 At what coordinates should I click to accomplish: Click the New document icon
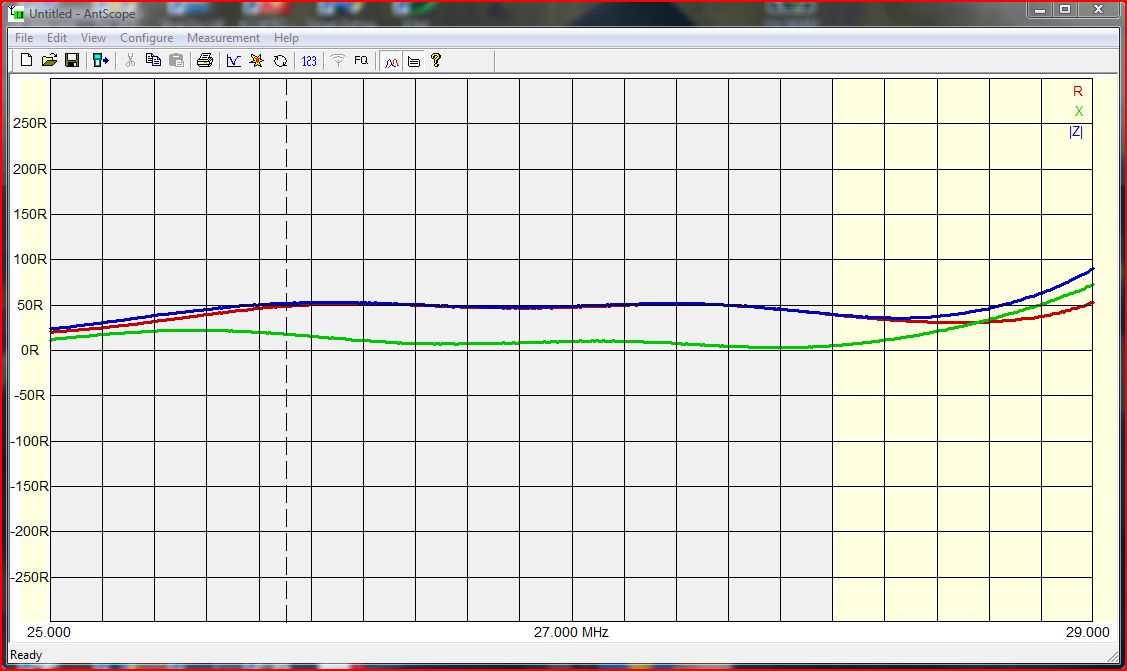pyautogui.click(x=26, y=61)
